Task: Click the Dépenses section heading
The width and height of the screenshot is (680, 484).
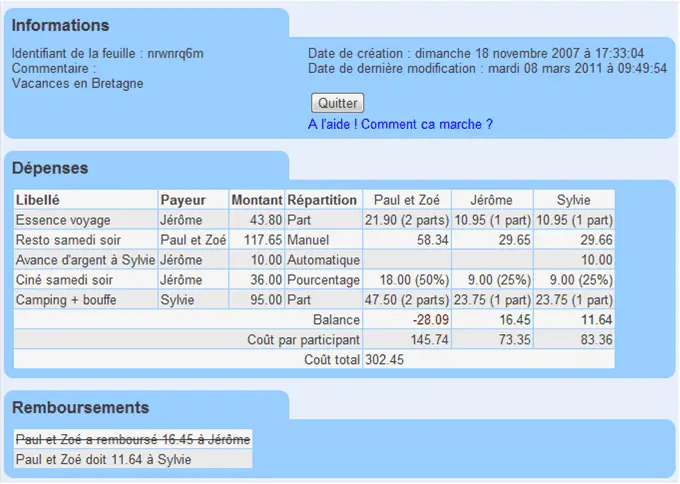Action: [50, 168]
